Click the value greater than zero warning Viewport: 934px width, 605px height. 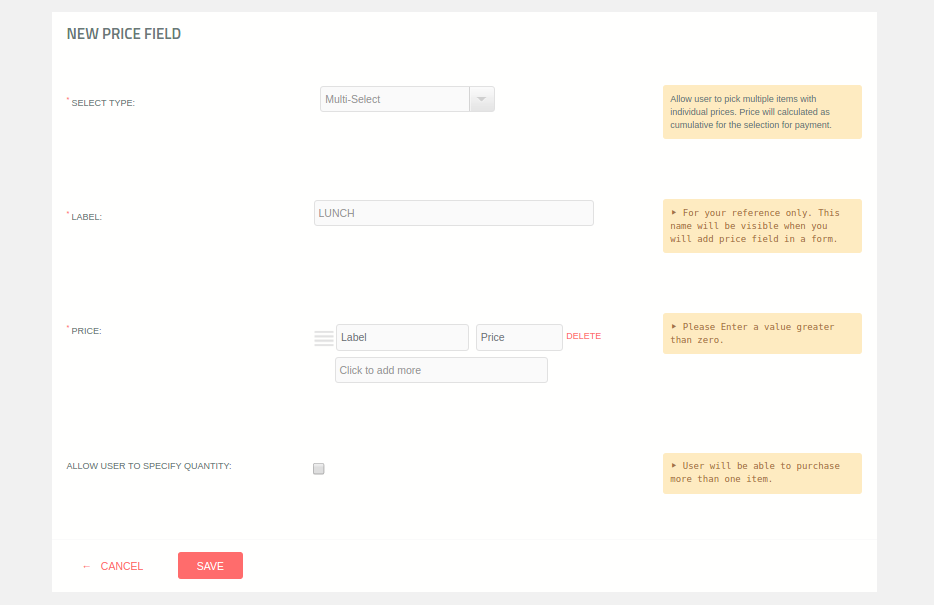pos(762,333)
